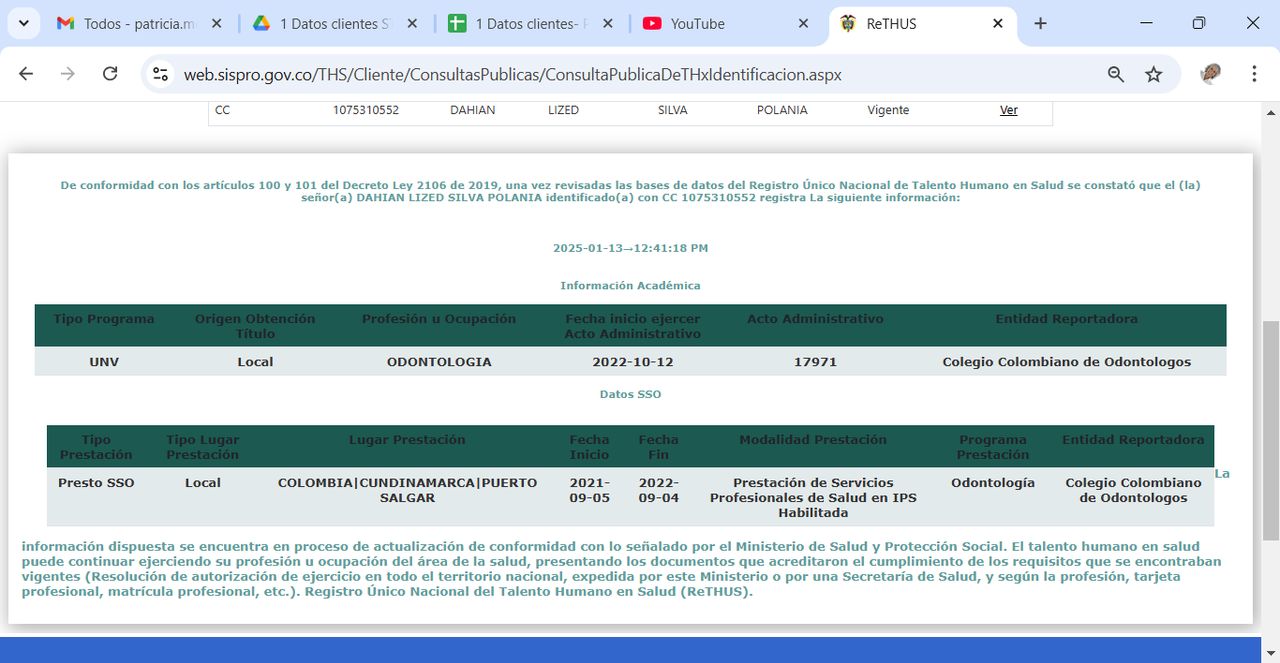The width and height of the screenshot is (1280, 663).
Task: Click the vertical page scrollbar thumb
Action: 1270,430
